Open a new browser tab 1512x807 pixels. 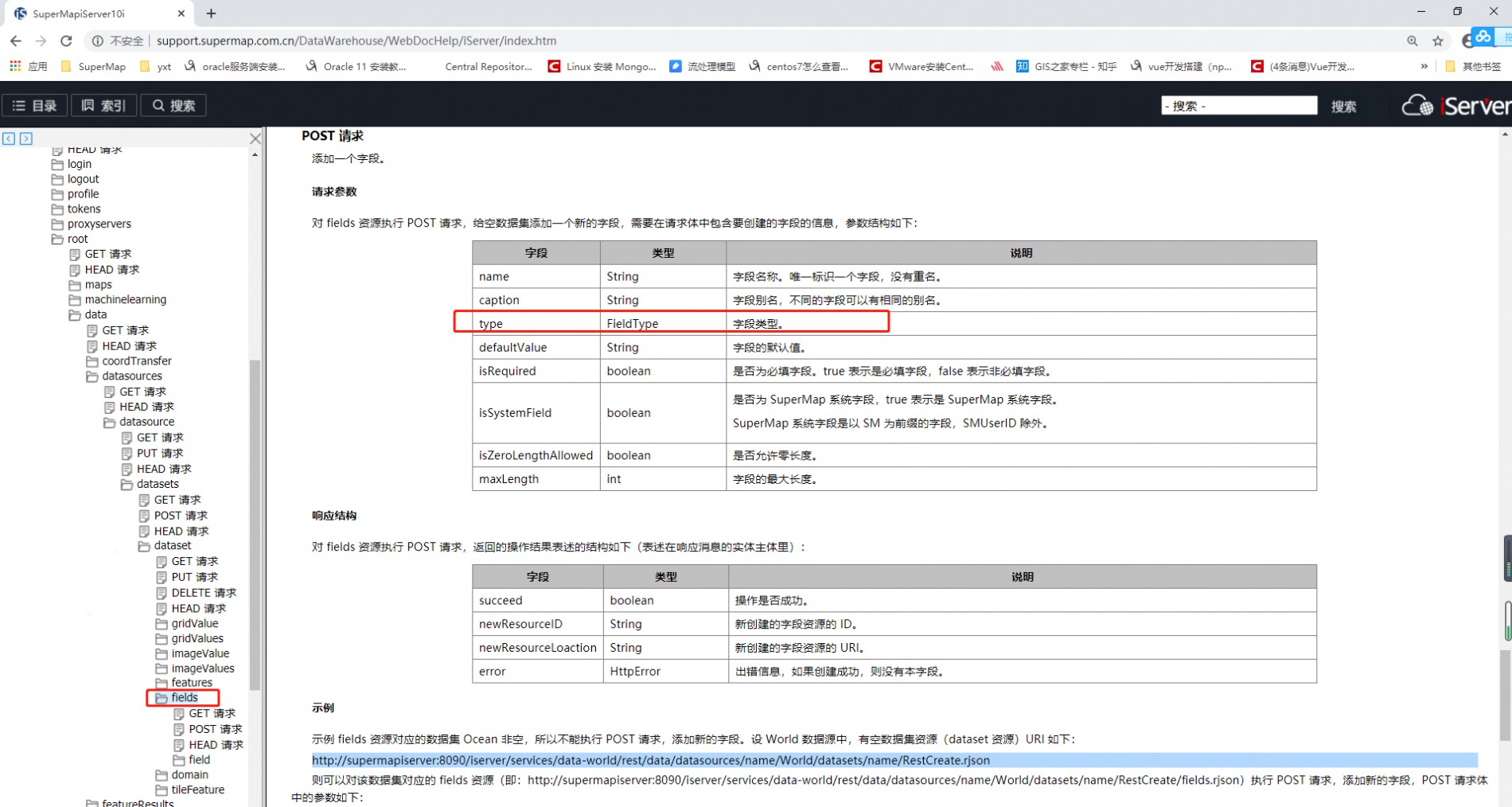tap(211, 14)
